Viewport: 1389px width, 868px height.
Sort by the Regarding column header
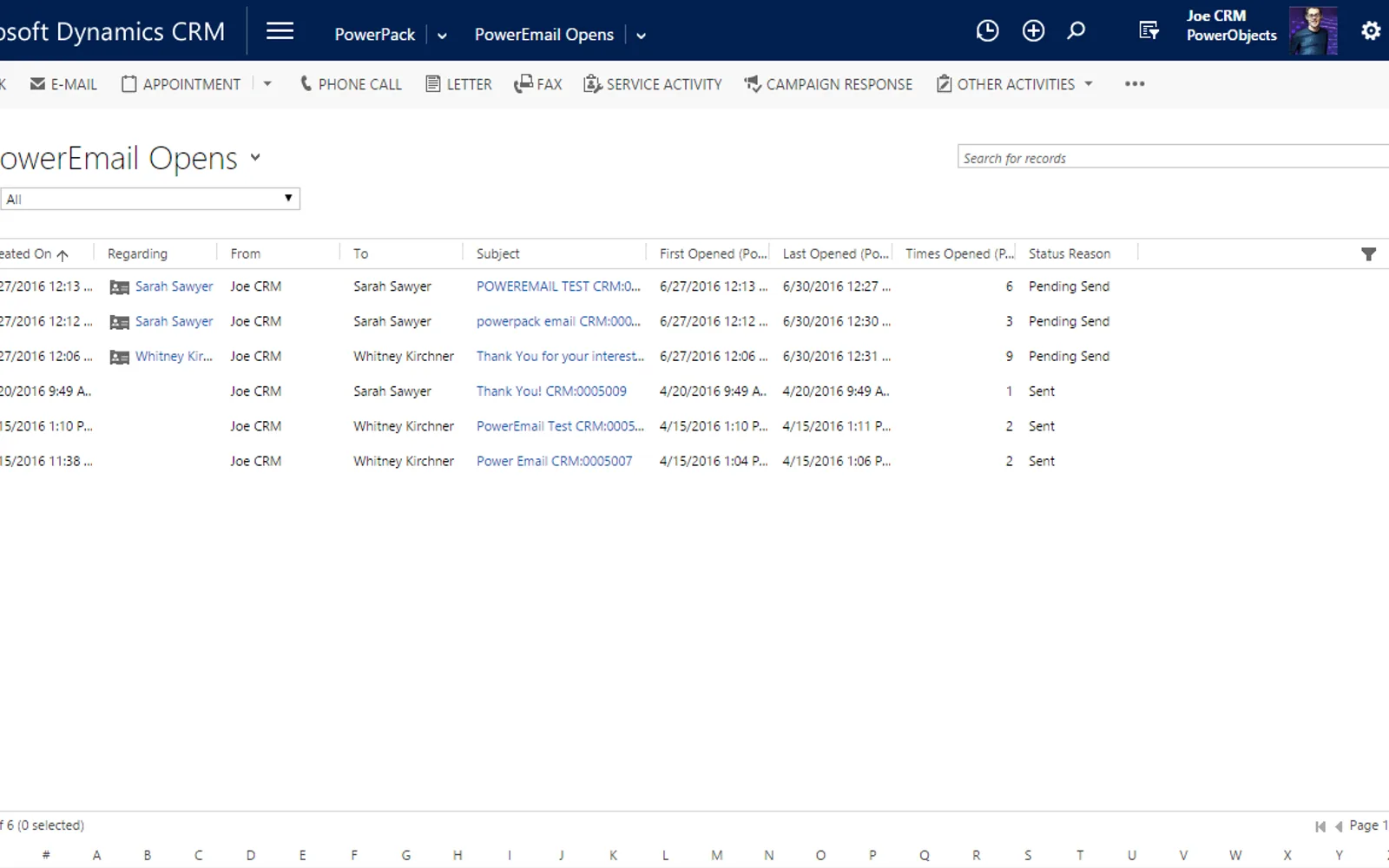click(137, 253)
